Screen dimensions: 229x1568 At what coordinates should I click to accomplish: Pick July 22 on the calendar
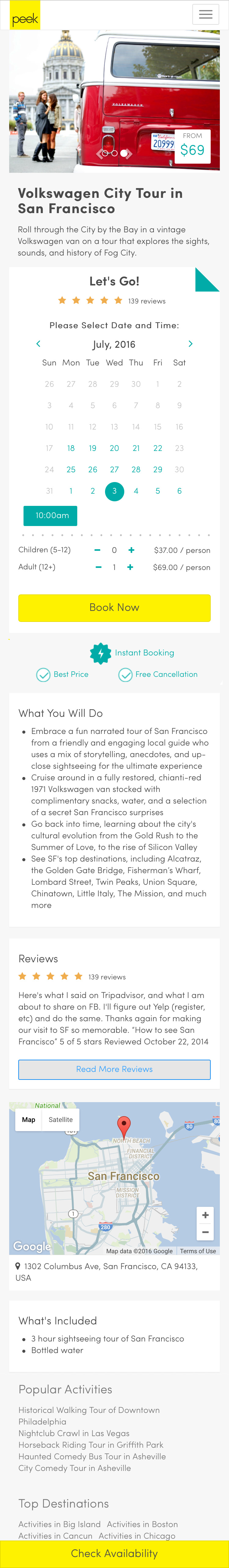(x=158, y=448)
